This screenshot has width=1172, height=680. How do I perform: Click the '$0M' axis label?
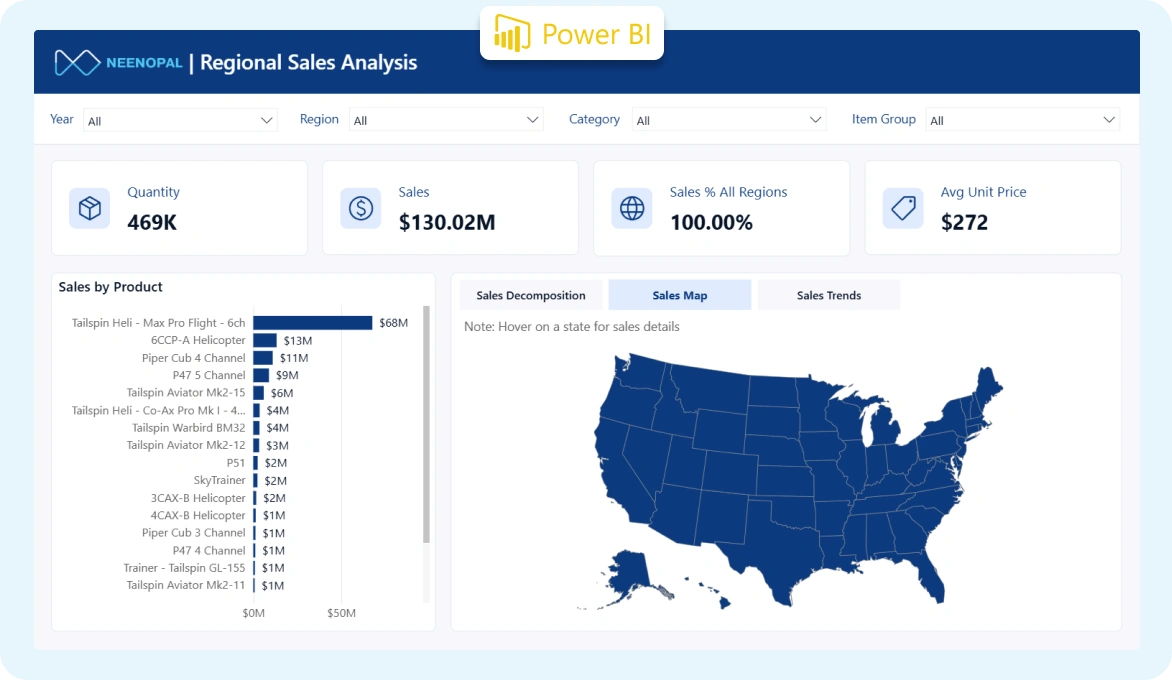tap(253, 613)
